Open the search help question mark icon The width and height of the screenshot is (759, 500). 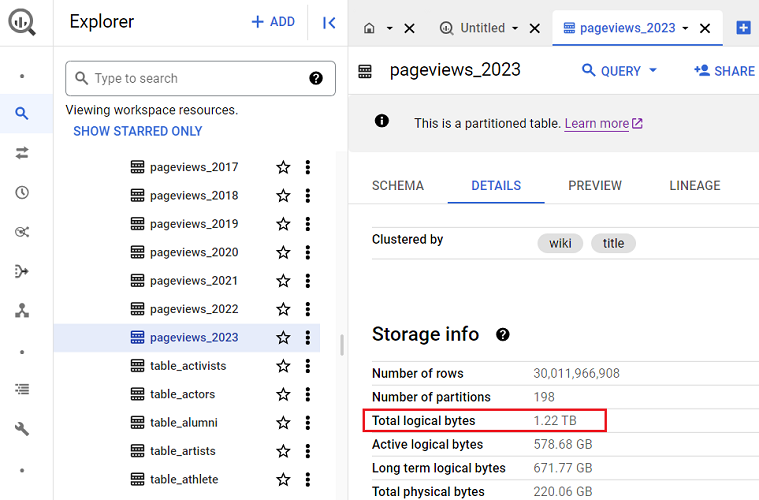pos(316,78)
